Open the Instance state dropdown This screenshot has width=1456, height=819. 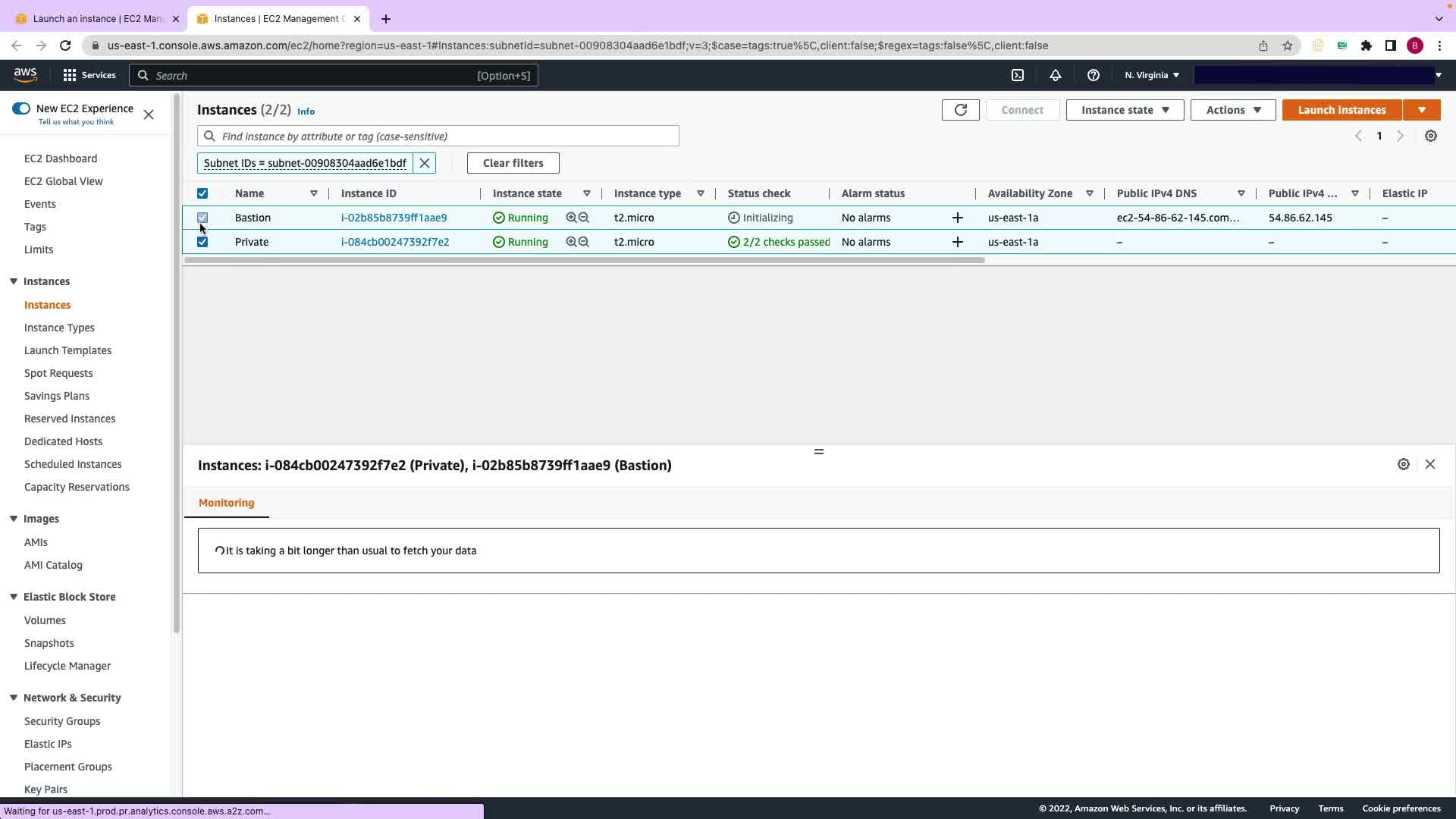[1125, 110]
